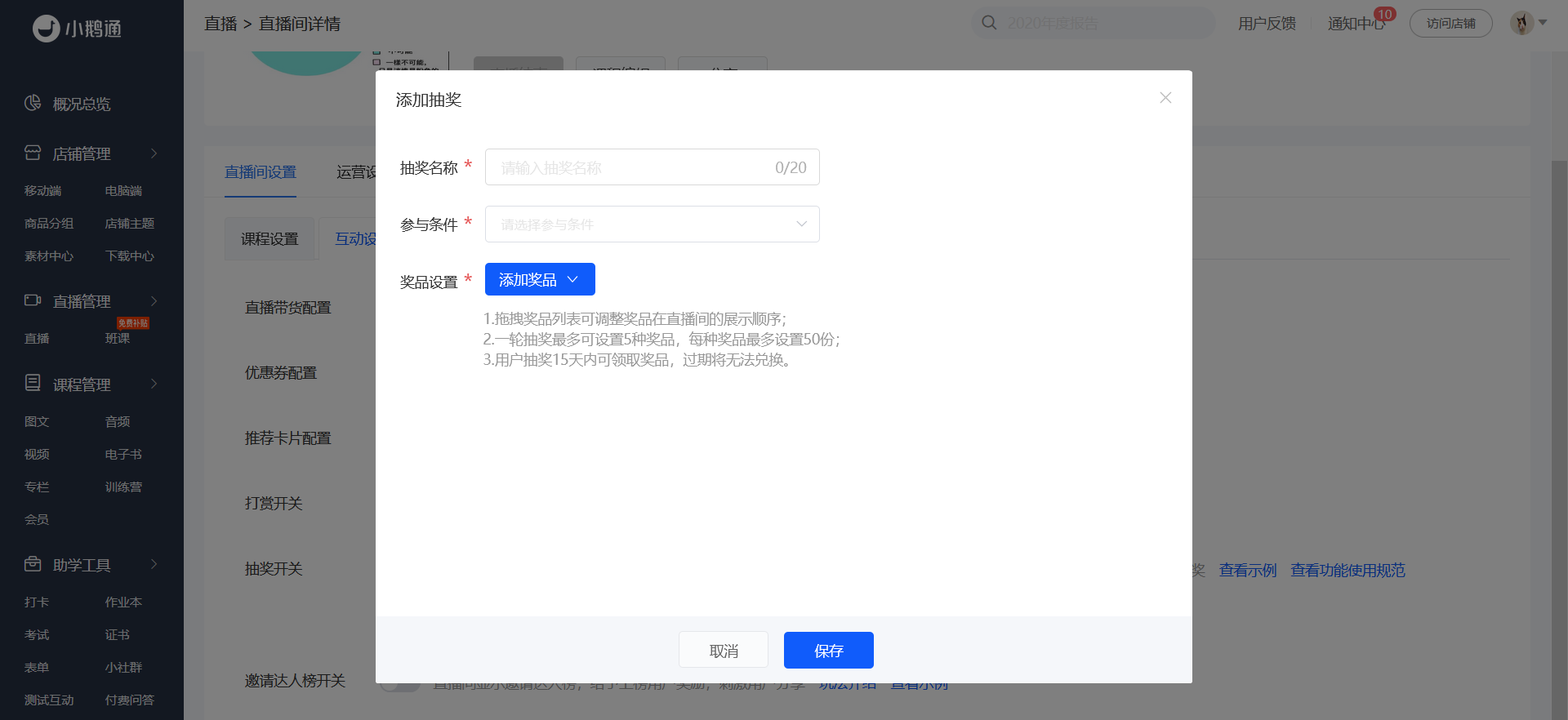Open 用户反馈 in the header
This screenshot has width=1568, height=720.
1267,23
